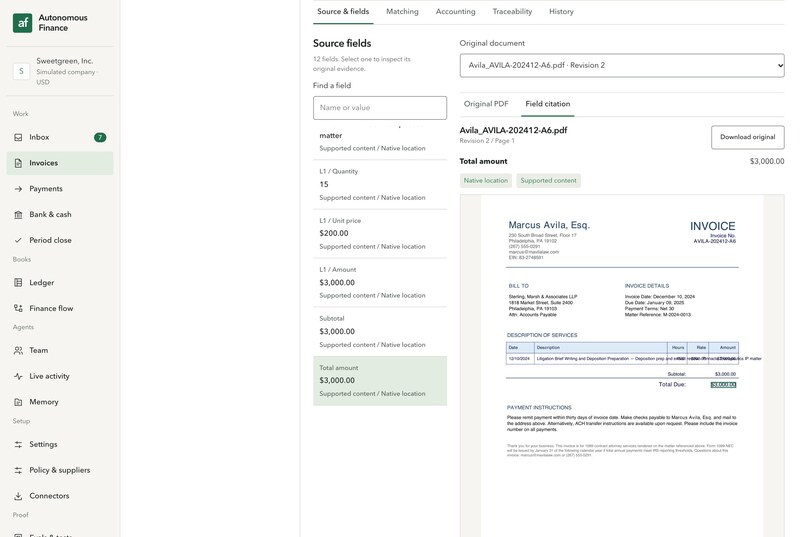Click the Inbox count badge 7
Screen dimensions: 806x537
click(100, 137)
